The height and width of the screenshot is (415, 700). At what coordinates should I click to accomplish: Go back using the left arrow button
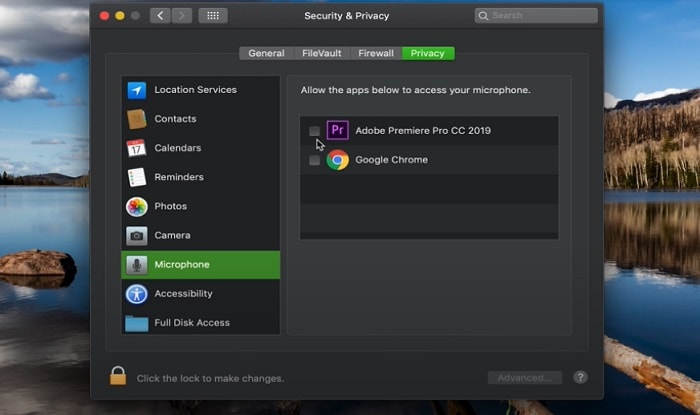point(160,16)
